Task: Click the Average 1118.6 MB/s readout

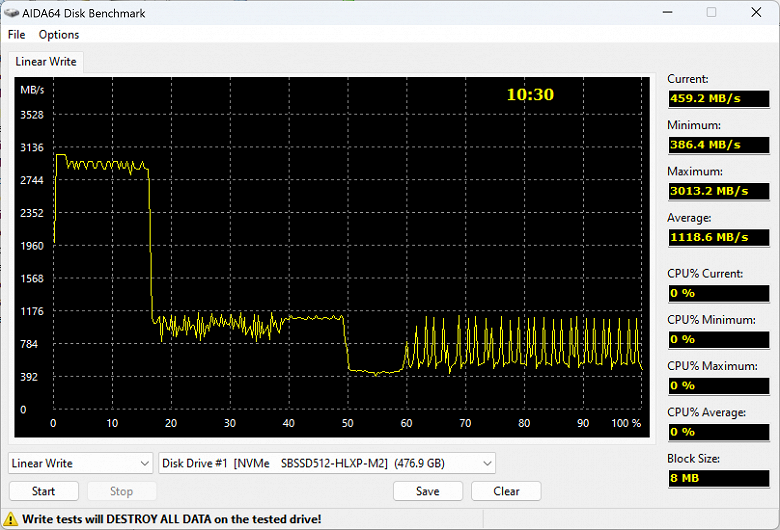Action: point(719,237)
